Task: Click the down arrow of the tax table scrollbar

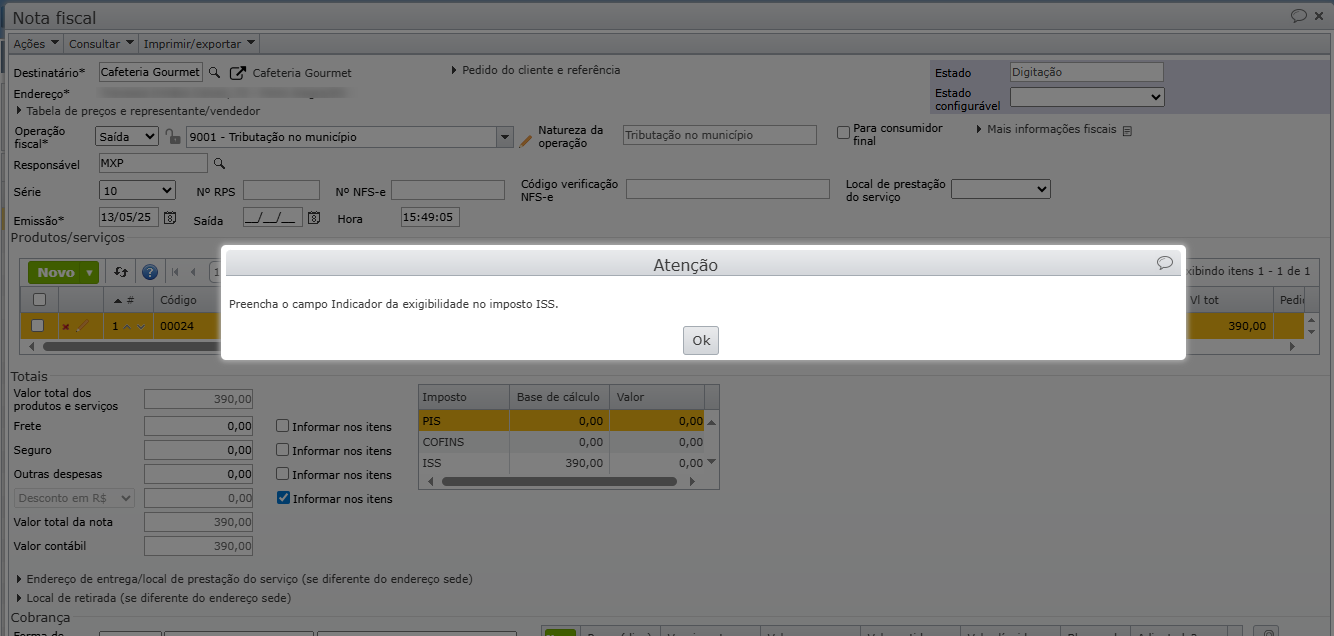Action: (711, 462)
